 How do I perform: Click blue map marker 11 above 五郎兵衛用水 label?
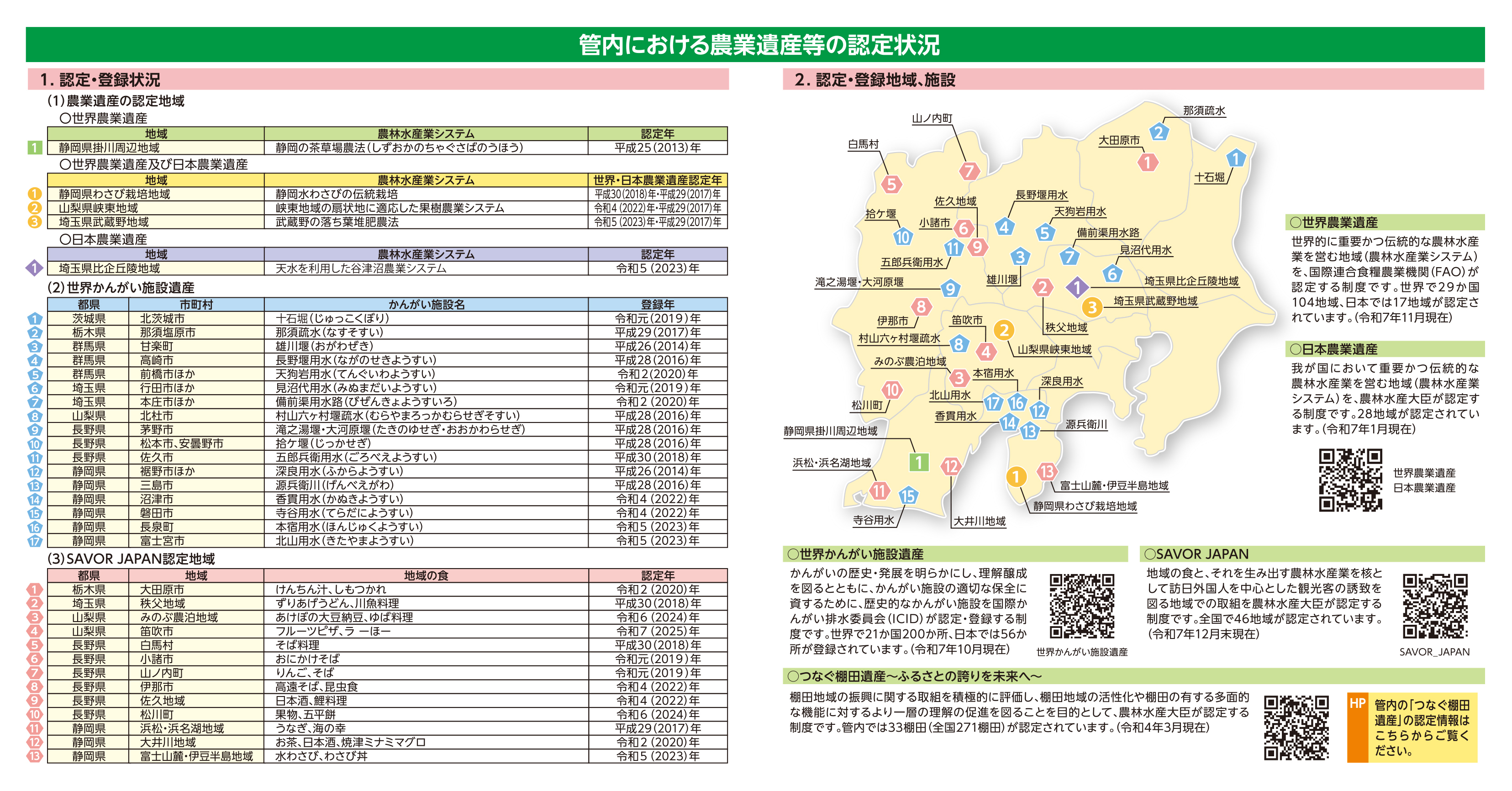pos(954,248)
